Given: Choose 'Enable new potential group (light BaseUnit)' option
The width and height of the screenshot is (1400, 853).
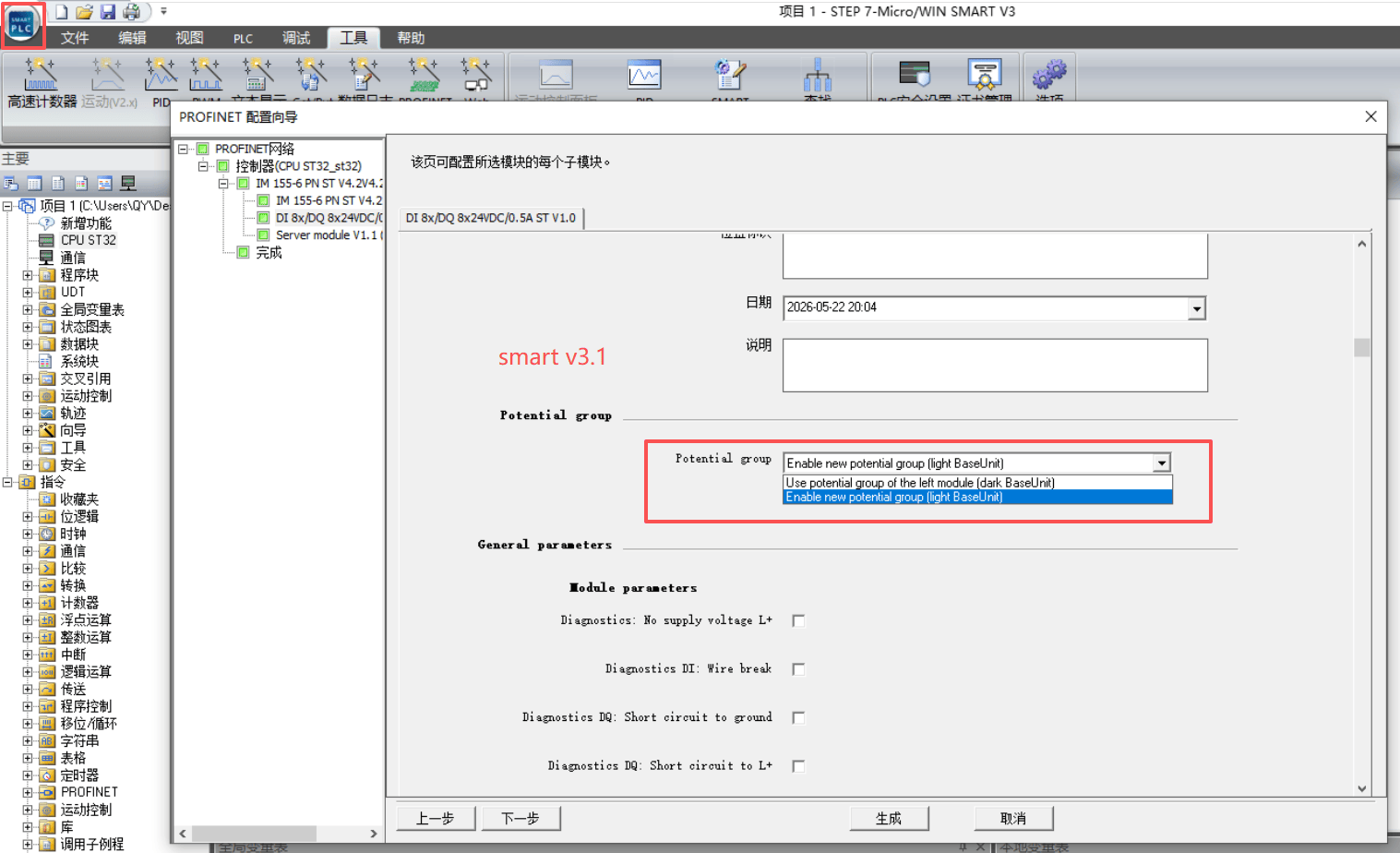Looking at the screenshot, I should (x=978, y=498).
